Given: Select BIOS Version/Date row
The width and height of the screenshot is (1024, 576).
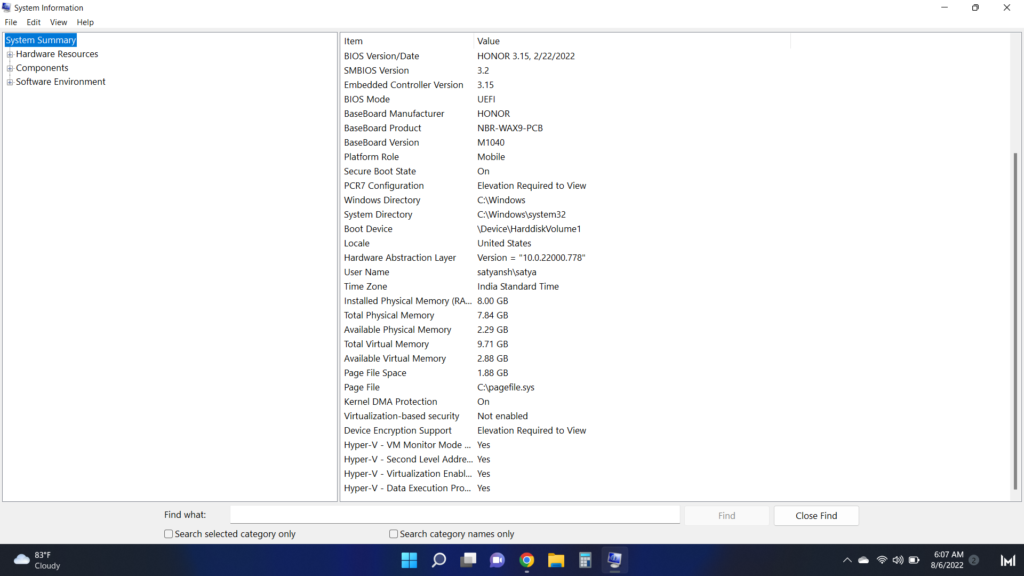Looking at the screenshot, I should 566,56.
